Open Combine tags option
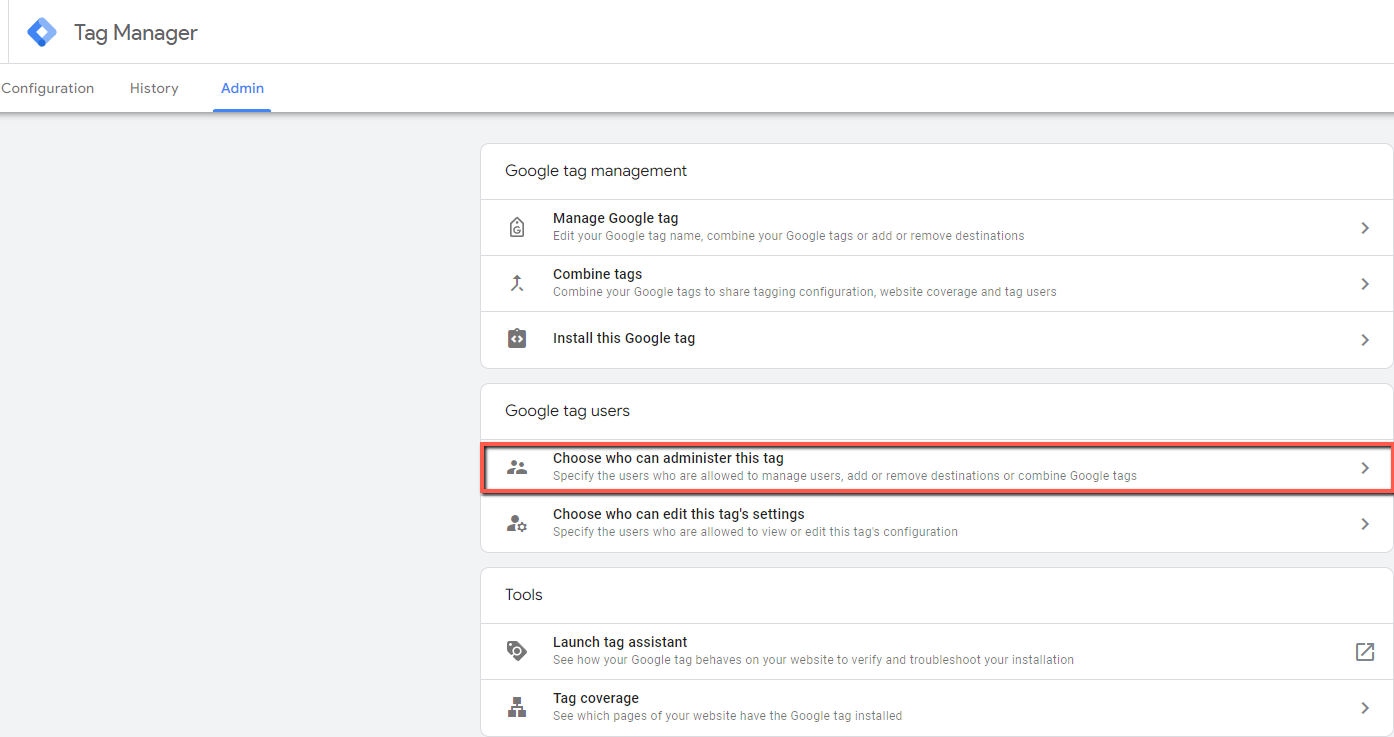The height and width of the screenshot is (737, 1394). pos(937,284)
